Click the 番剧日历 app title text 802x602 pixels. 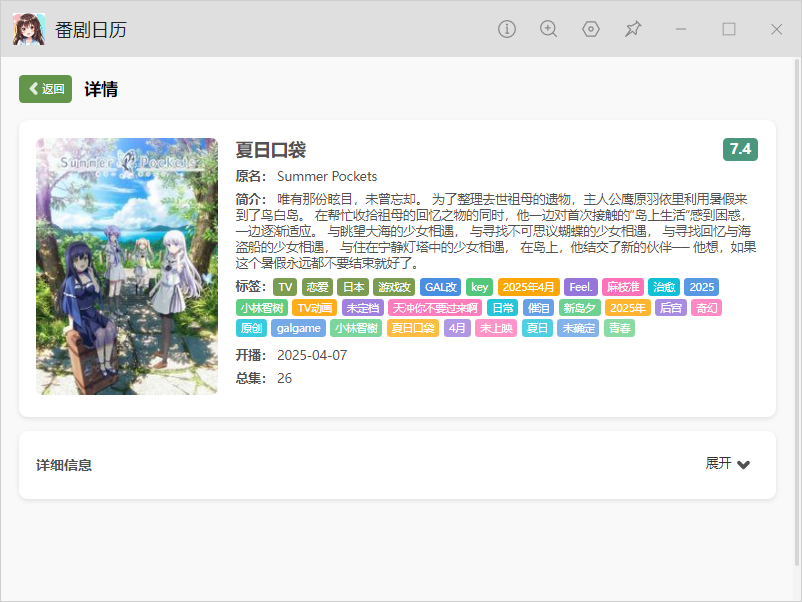(91, 30)
